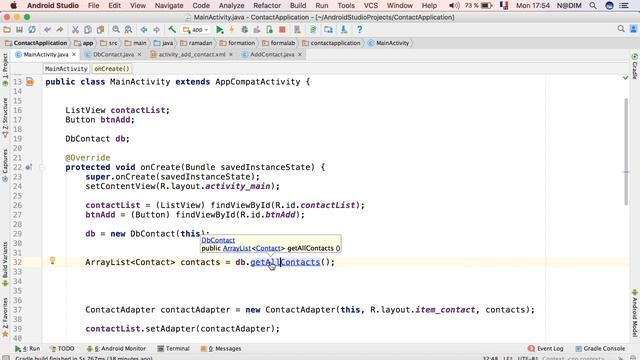Click the red Stop icon
The width and height of the screenshot is (640, 360).
click(x=282, y=29)
